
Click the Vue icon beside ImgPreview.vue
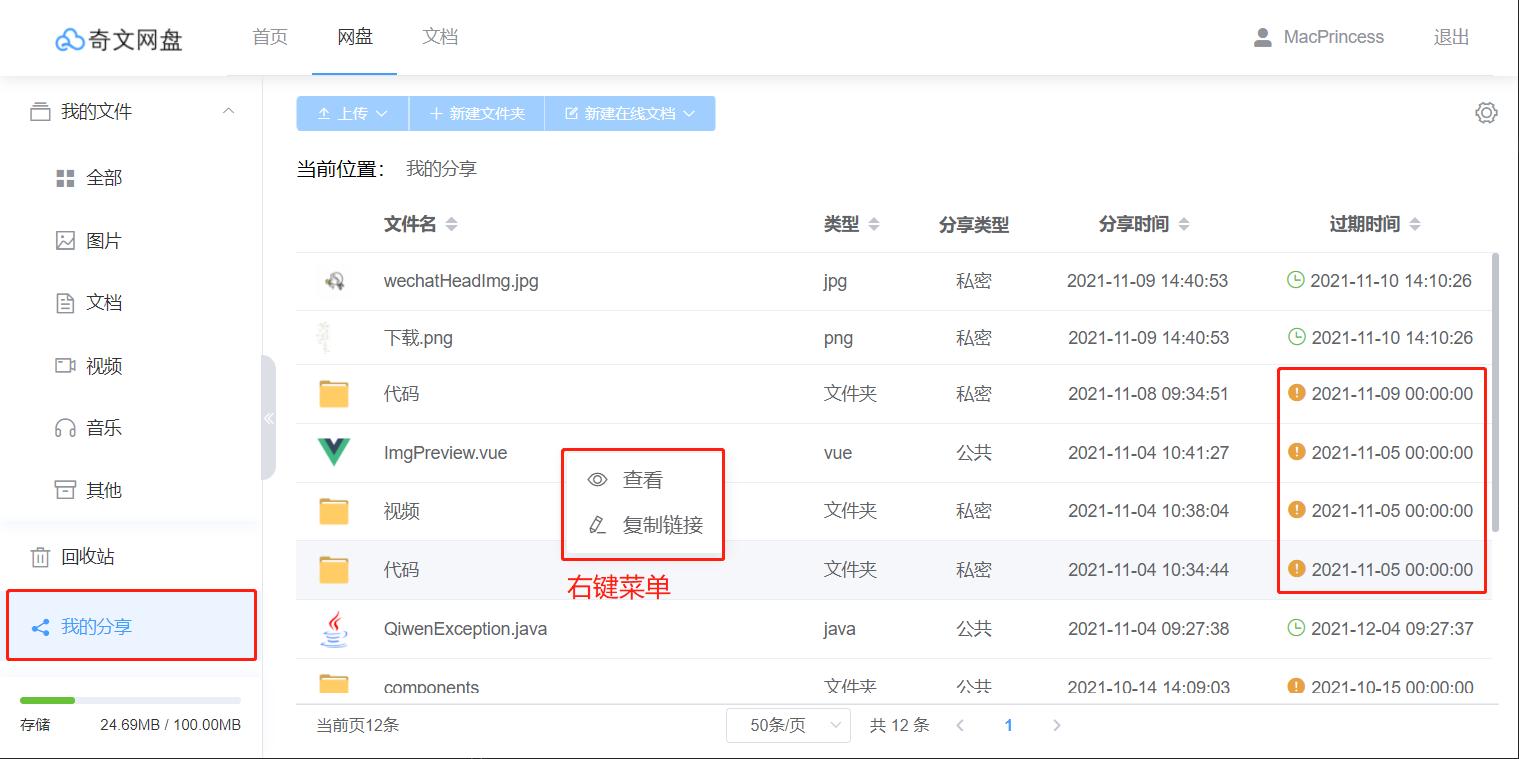pos(334,452)
